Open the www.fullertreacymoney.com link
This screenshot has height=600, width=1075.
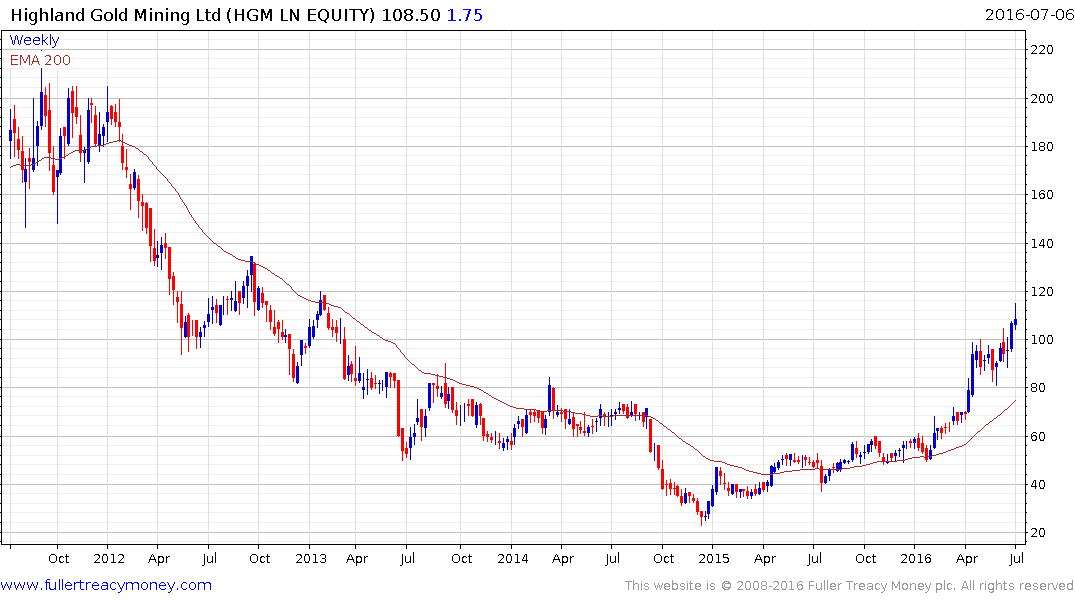106,585
